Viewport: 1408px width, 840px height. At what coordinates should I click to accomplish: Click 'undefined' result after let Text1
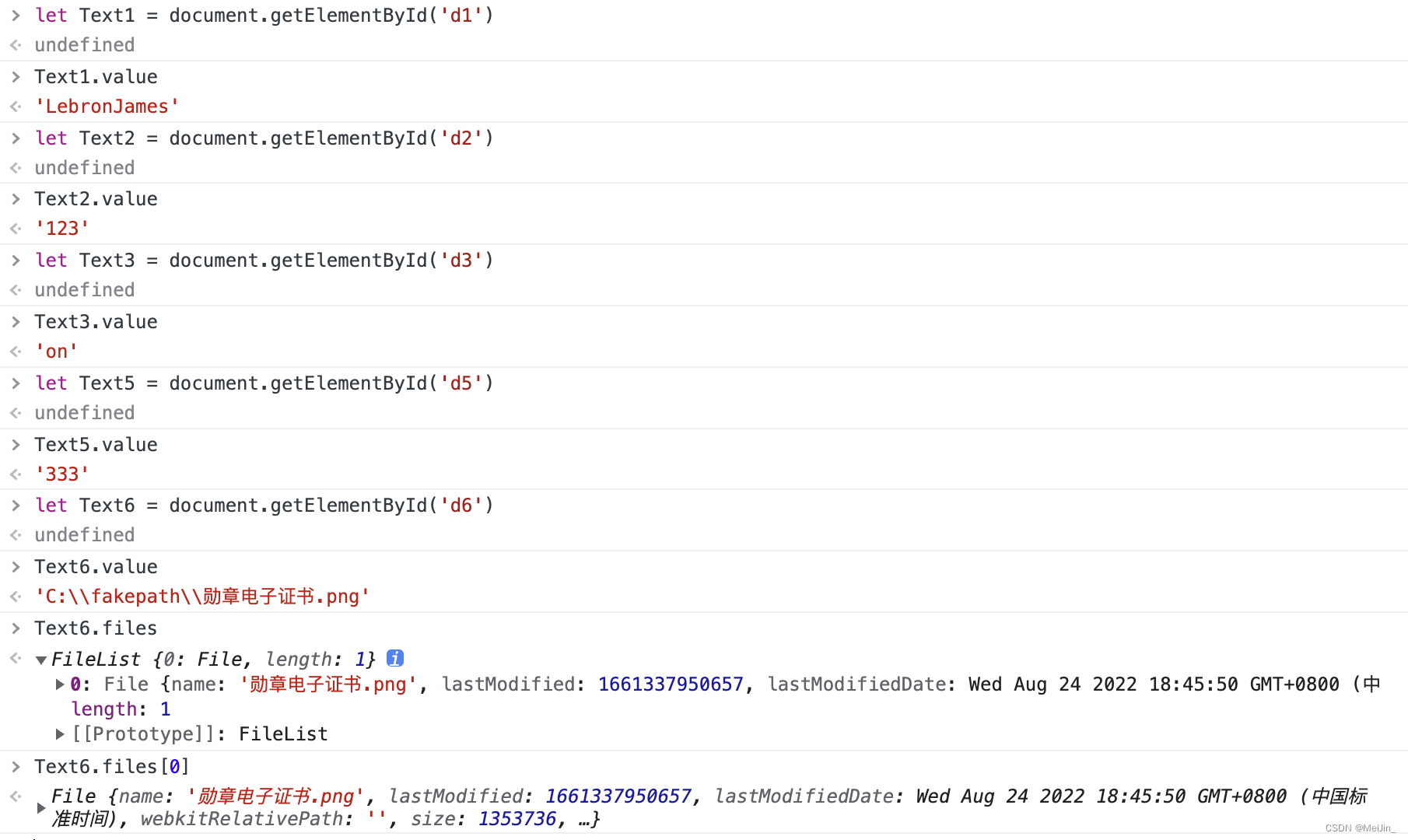click(x=85, y=45)
